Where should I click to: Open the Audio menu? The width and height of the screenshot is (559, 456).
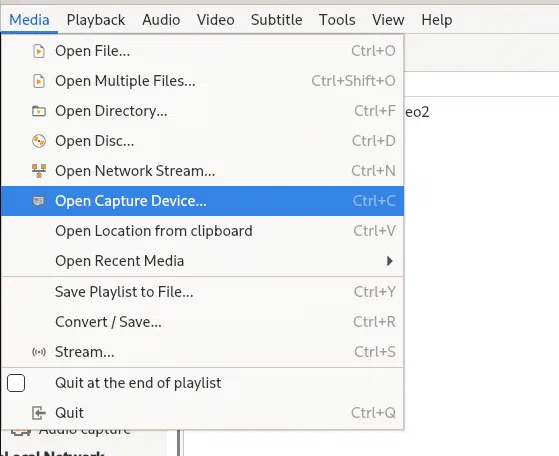click(161, 20)
